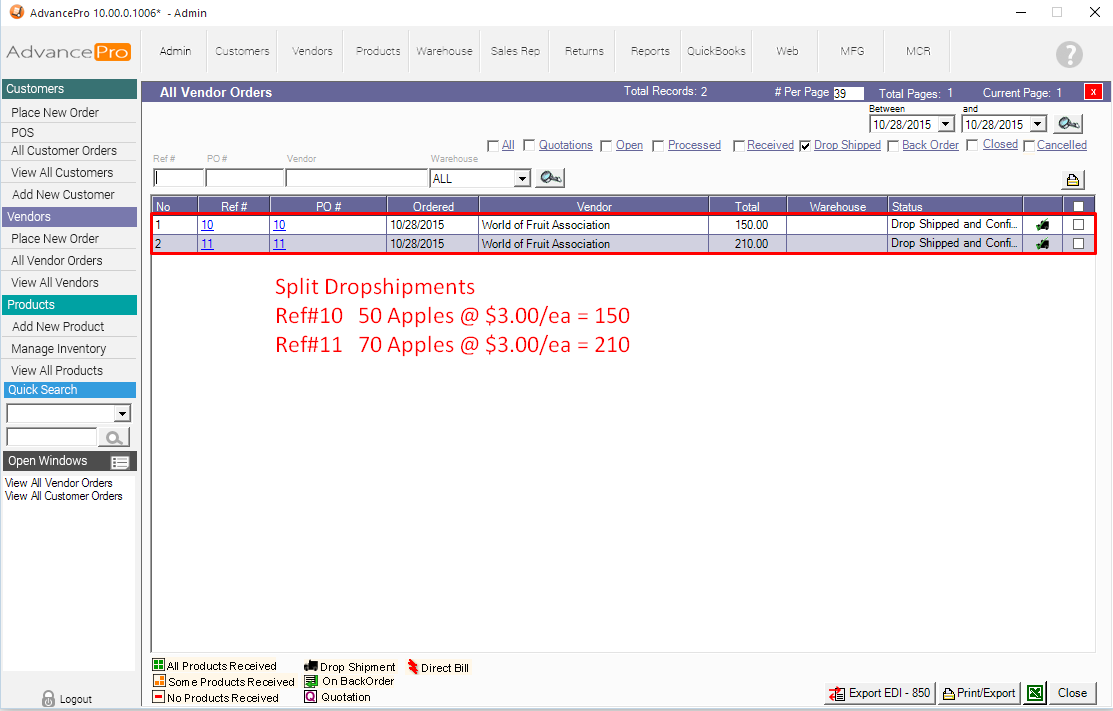The height and width of the screenshot is (711, 1113).
Task: Click the Export EDI - 850 button
Action: click(879, 693)
